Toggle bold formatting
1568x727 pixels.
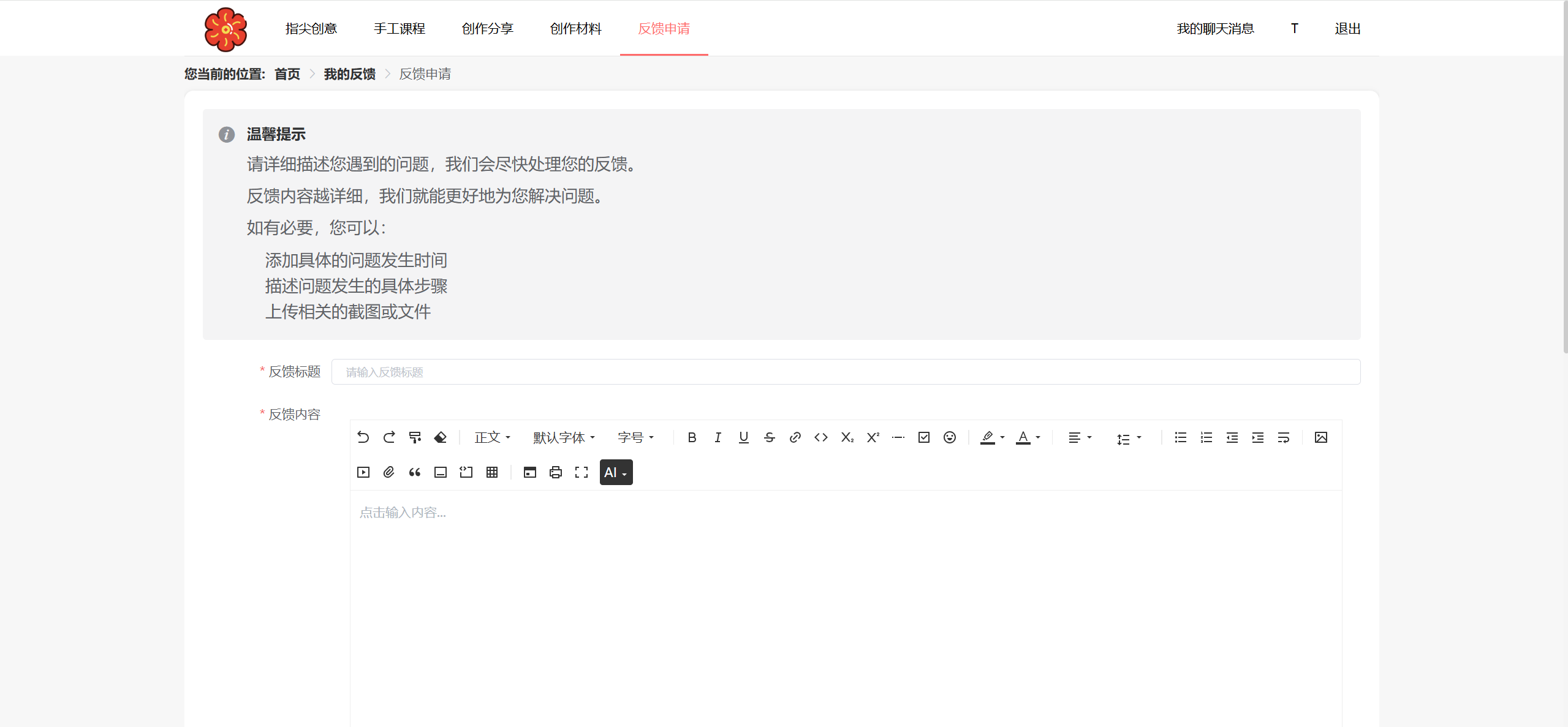click(x=692, y=437)
